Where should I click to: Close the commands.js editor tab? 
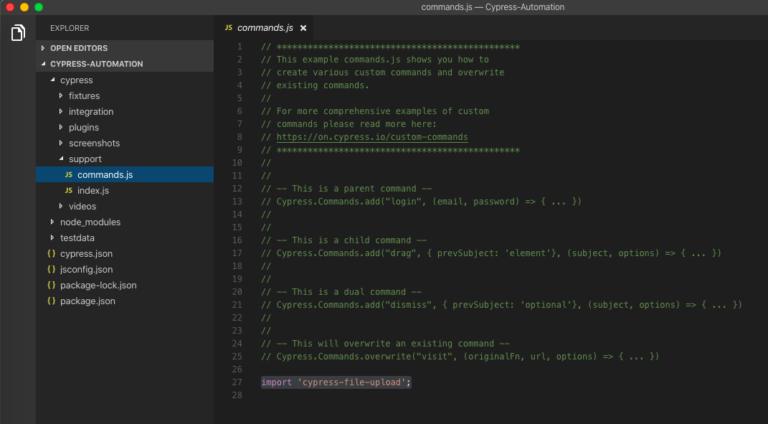point(303,27)
